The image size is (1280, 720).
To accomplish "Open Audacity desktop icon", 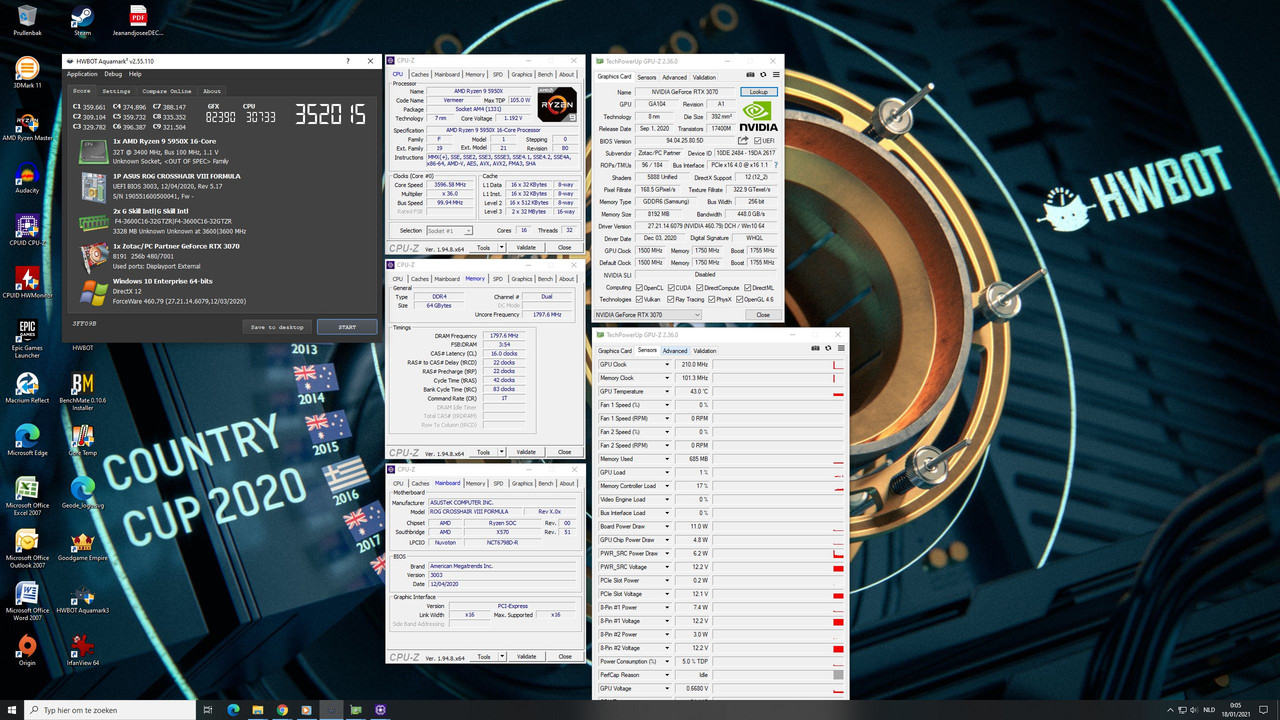I will pyautogui.click(x=27, y=177).
